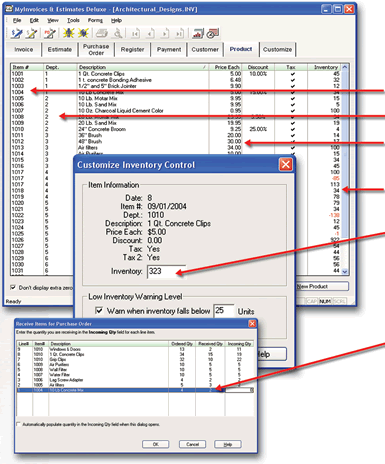Select the 24" Concrete Broom row
The image size is (385, 464).
click(x=176, y=129)
